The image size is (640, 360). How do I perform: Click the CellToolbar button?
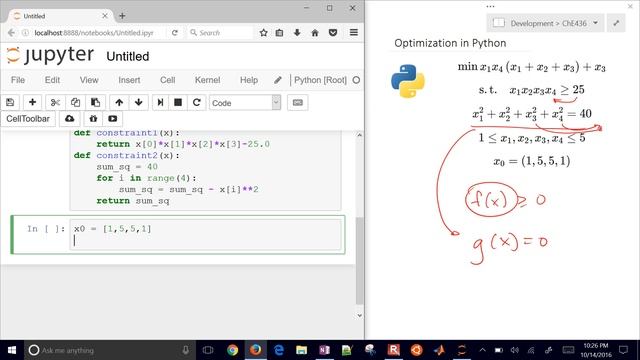coord(28,119)
